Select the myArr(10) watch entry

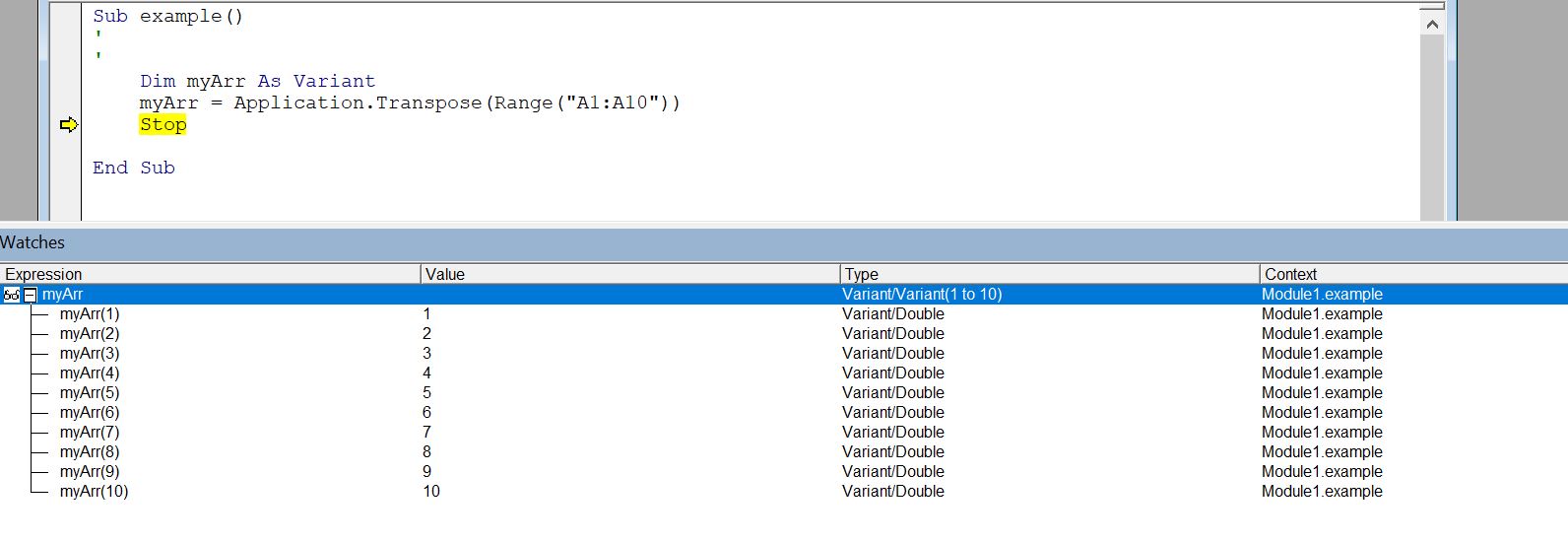pos(94,492)
